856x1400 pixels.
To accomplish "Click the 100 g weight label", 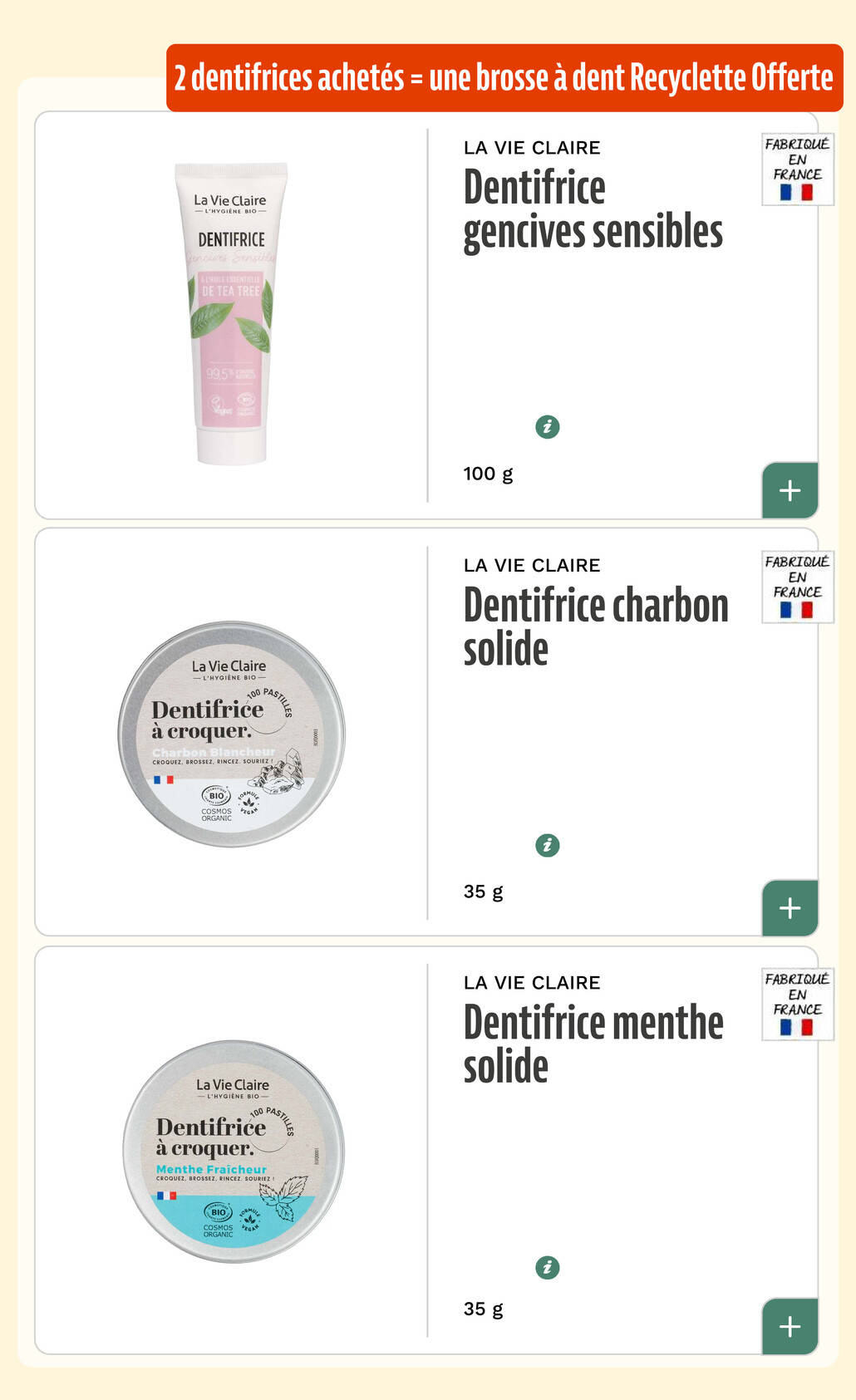I will (x=488, y=474).
